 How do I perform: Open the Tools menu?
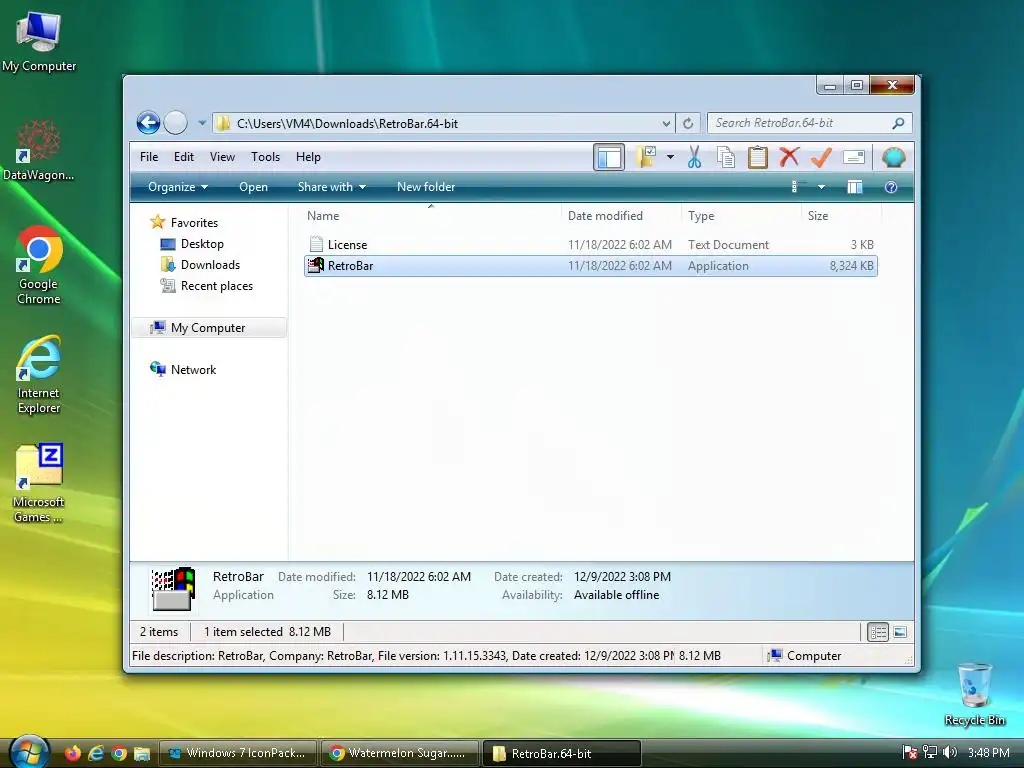(265, 157)
